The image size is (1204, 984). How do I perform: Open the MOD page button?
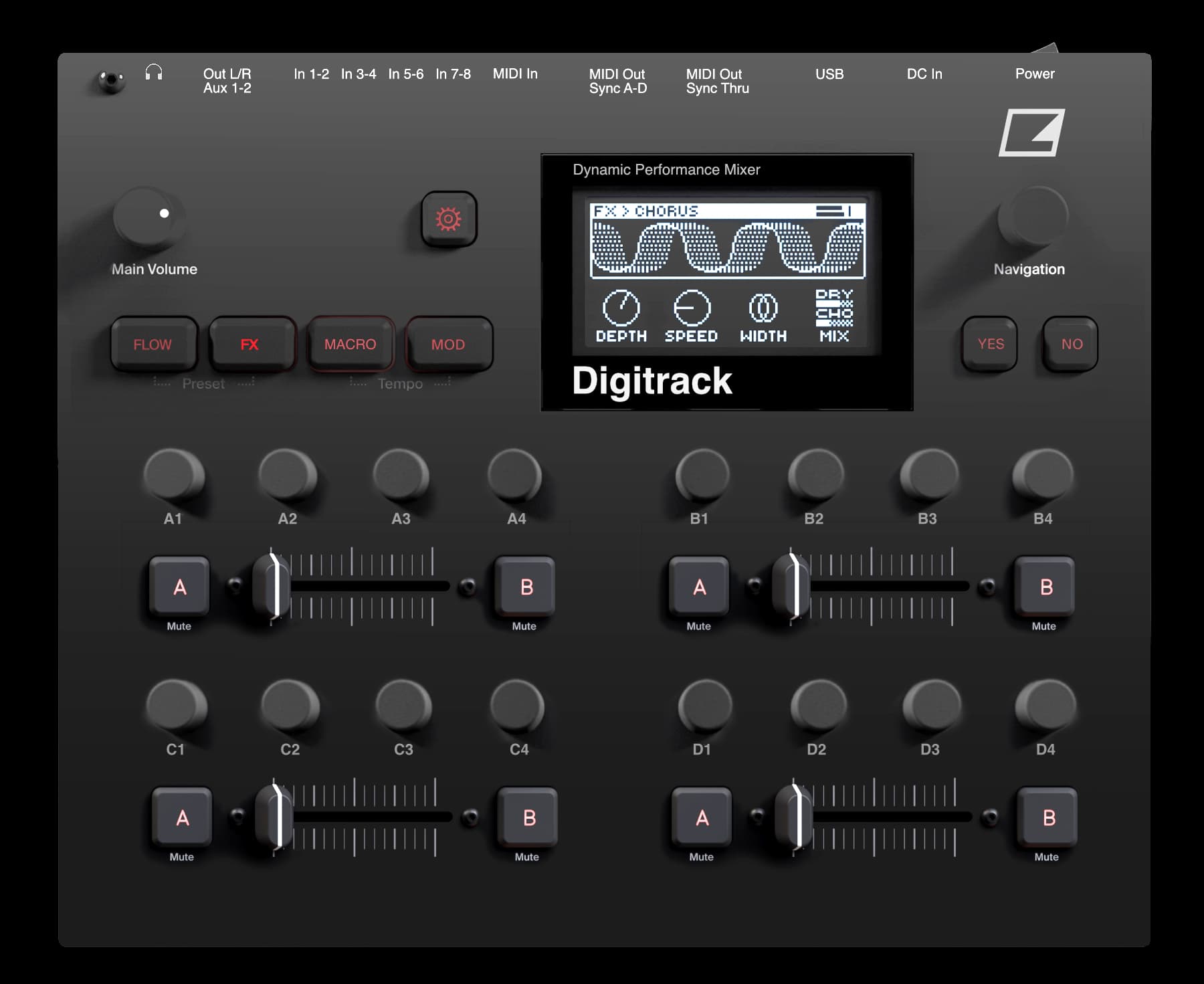(x=449, y=344)
